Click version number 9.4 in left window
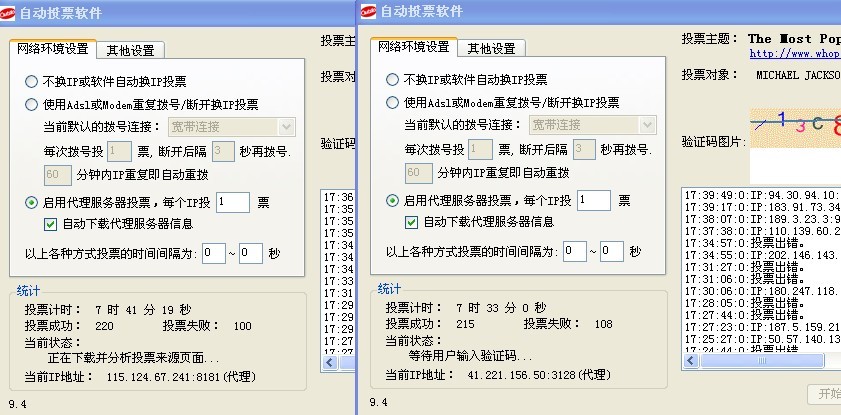Viewport: 841px width, 415px height. tap(18, 404)
